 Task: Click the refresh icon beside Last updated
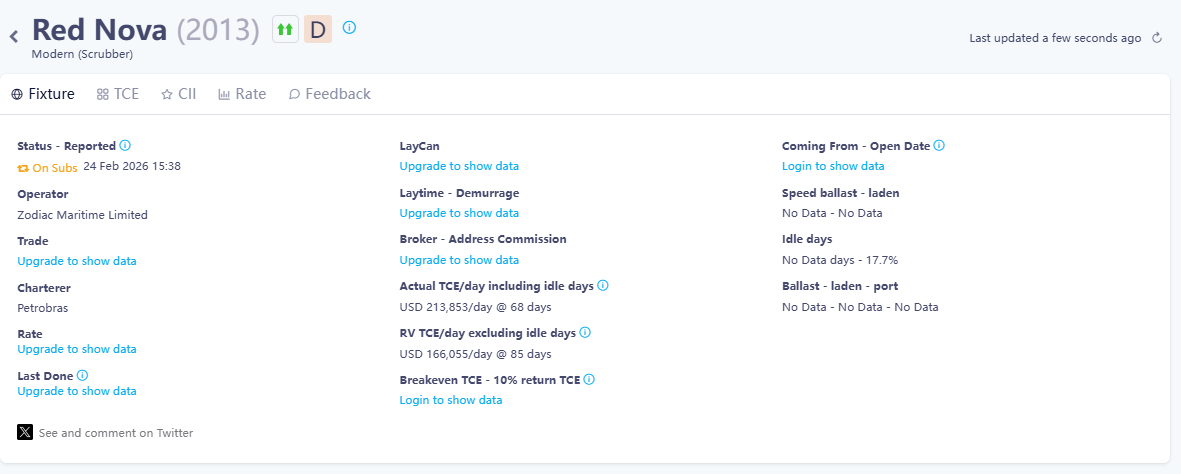[x=1157, y=38]
